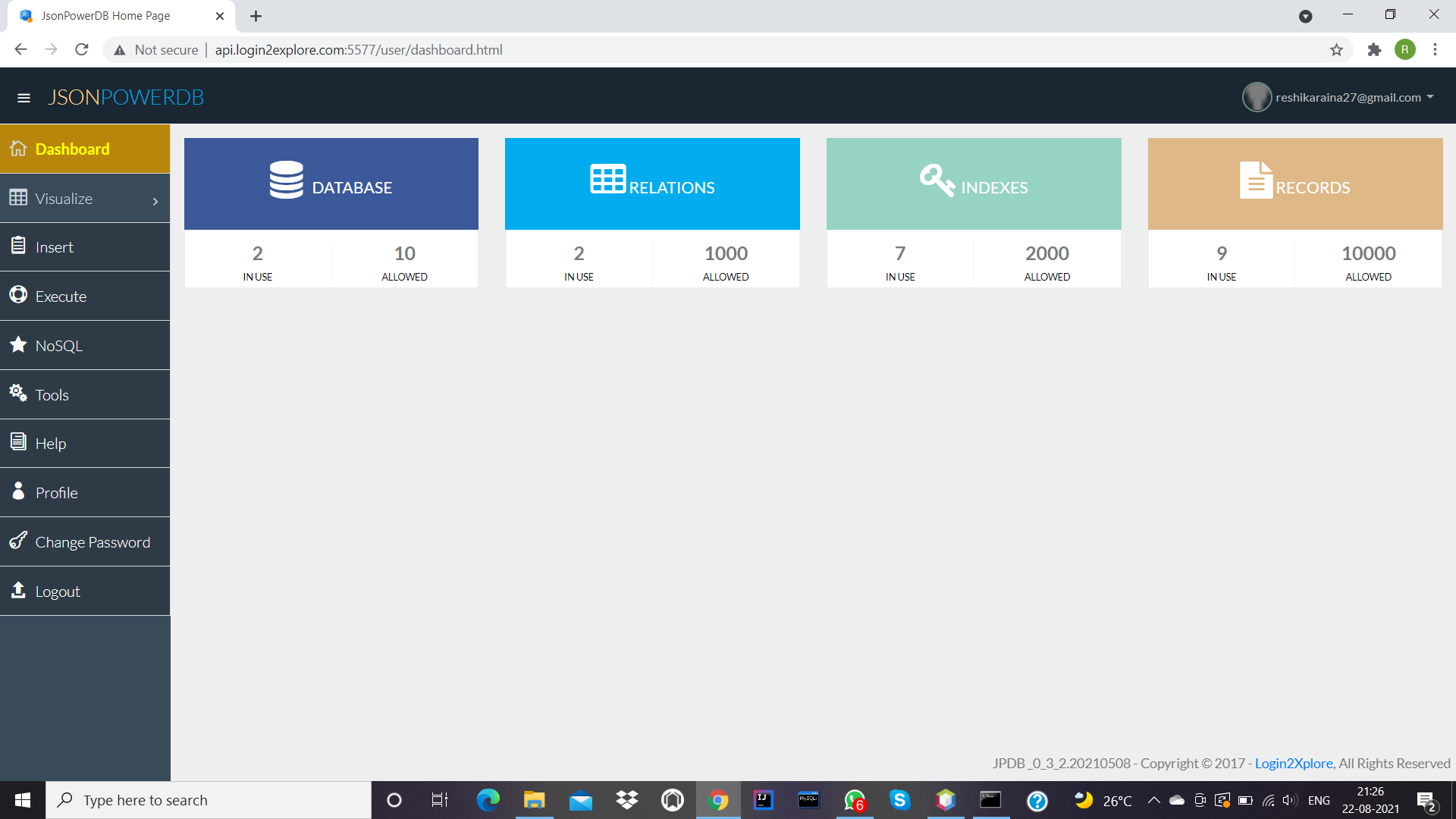
Task: Open Chrome three-dot menu
Action: pyautogui.click(x=1435, y=50)
